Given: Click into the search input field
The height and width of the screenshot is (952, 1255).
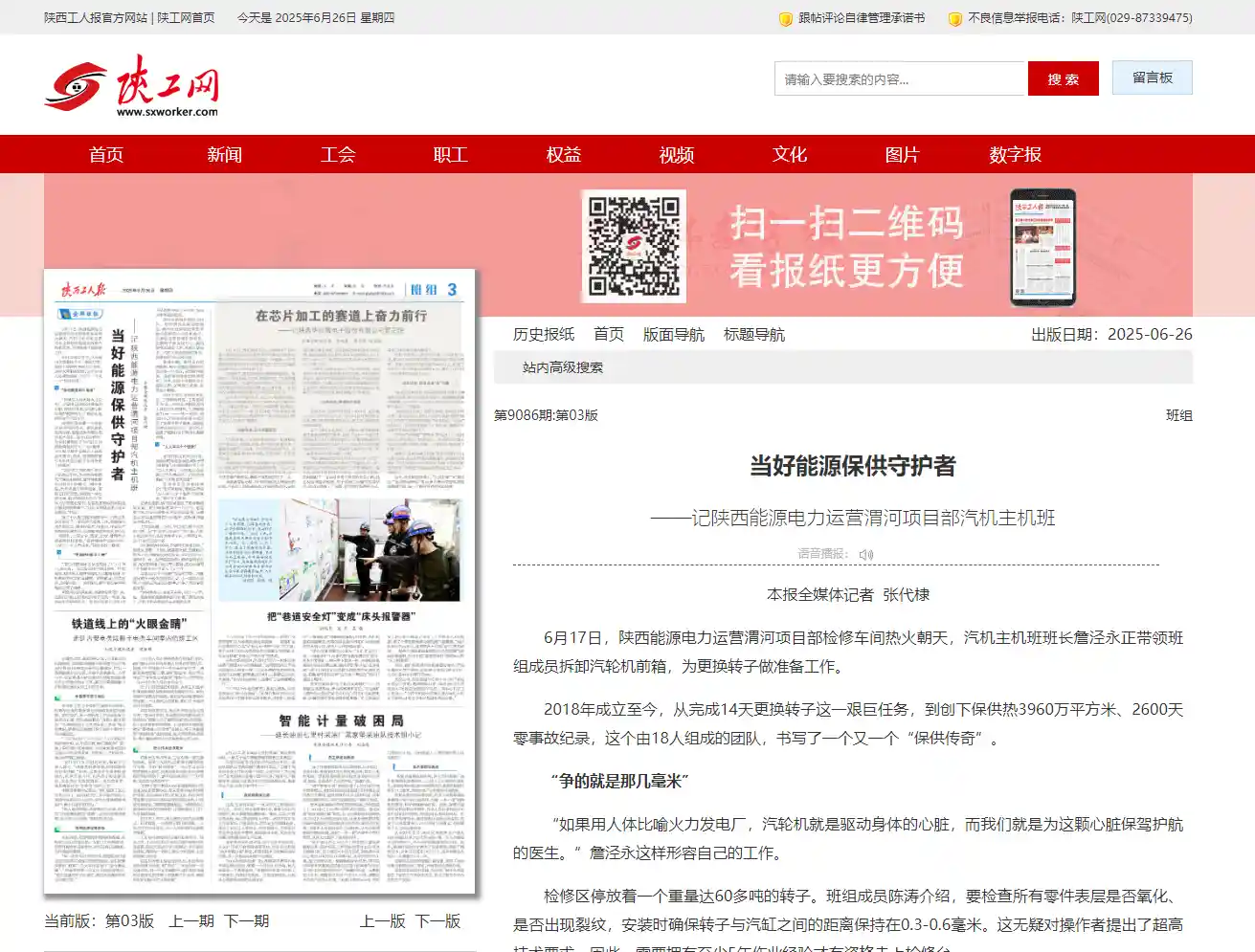Looking at the screenshot, I should (x=899, y=79).
